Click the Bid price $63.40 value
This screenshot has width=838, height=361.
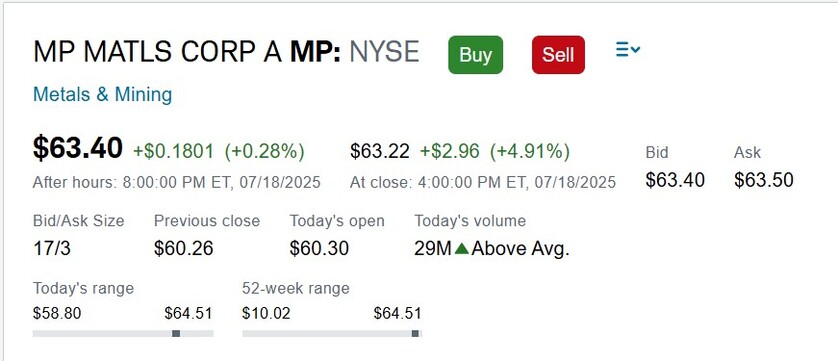[x=675, y=180]
